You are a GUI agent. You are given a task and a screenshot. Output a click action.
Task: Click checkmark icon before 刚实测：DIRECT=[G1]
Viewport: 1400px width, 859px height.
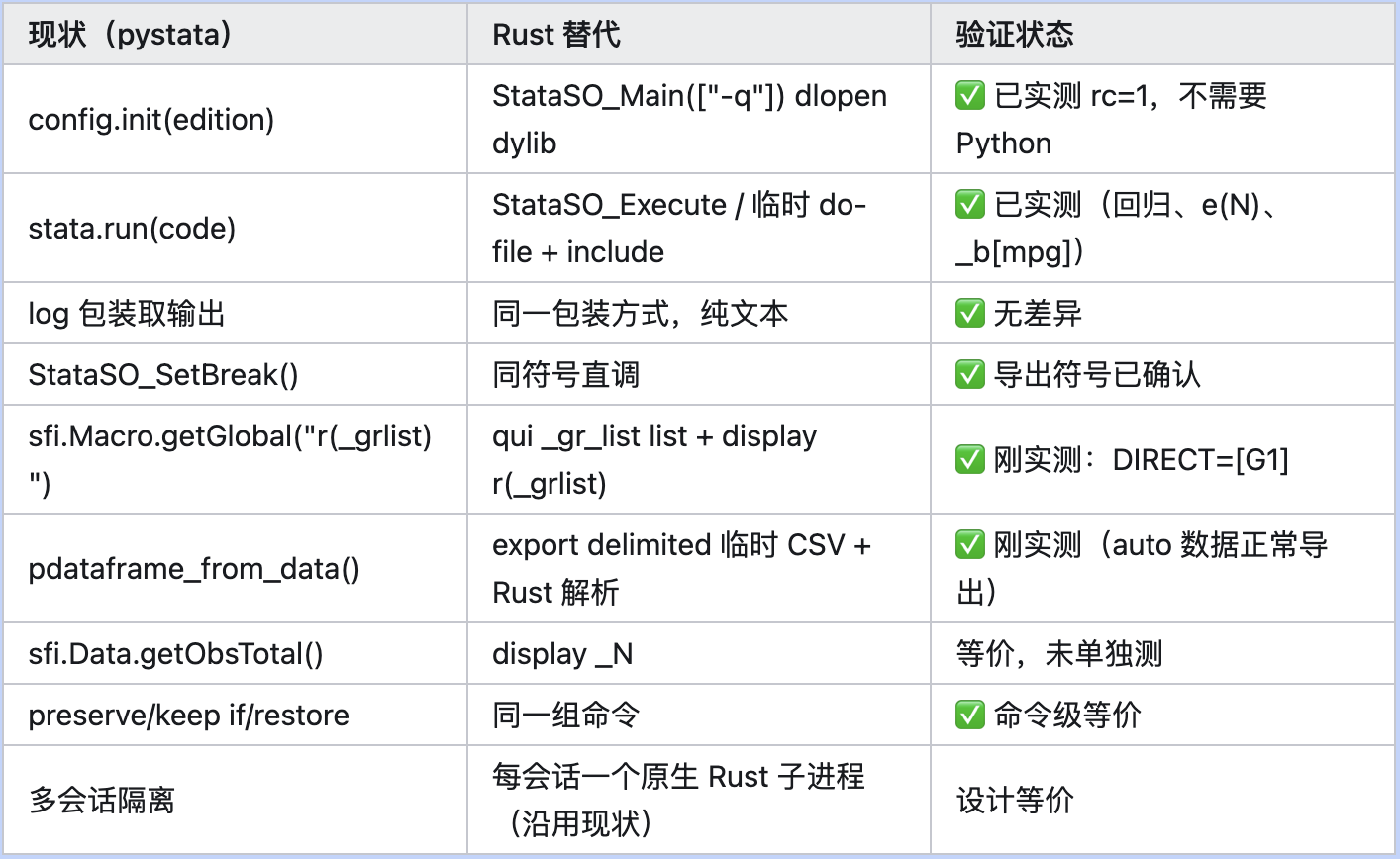click(x=970, y=460)
